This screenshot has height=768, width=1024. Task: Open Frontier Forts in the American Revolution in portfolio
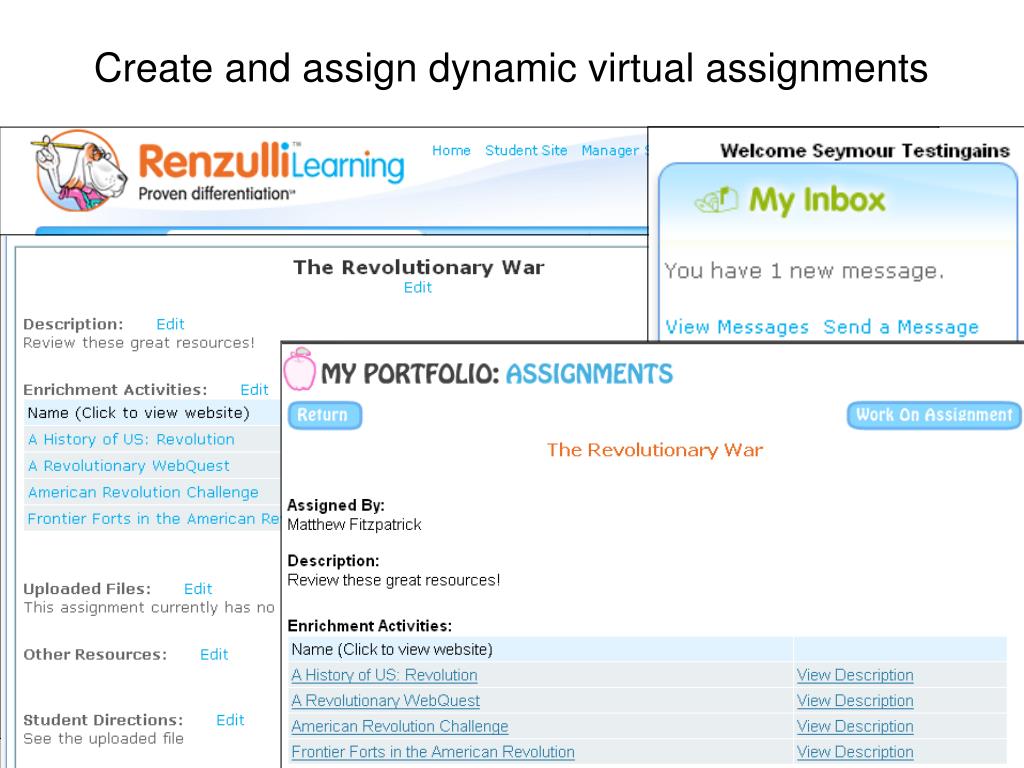pos(433,752)
